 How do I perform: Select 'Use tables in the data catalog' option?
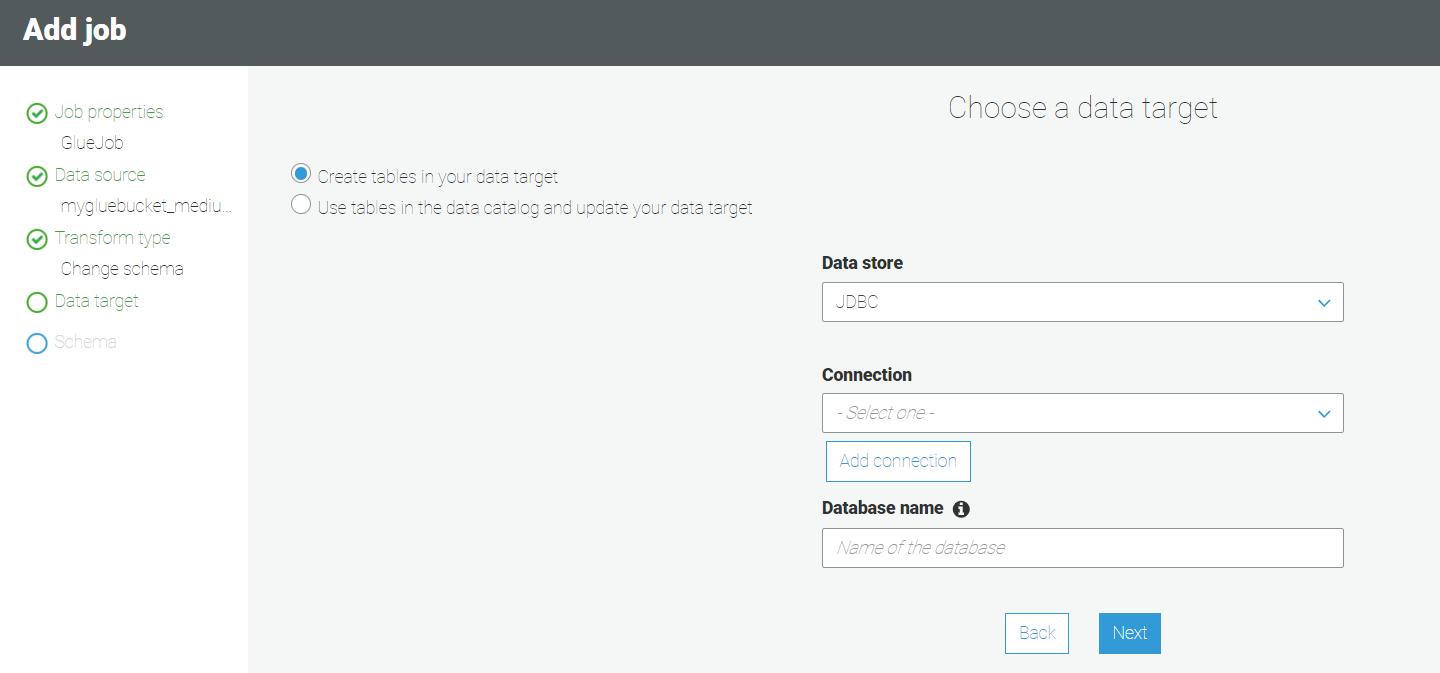pos(301,205)
